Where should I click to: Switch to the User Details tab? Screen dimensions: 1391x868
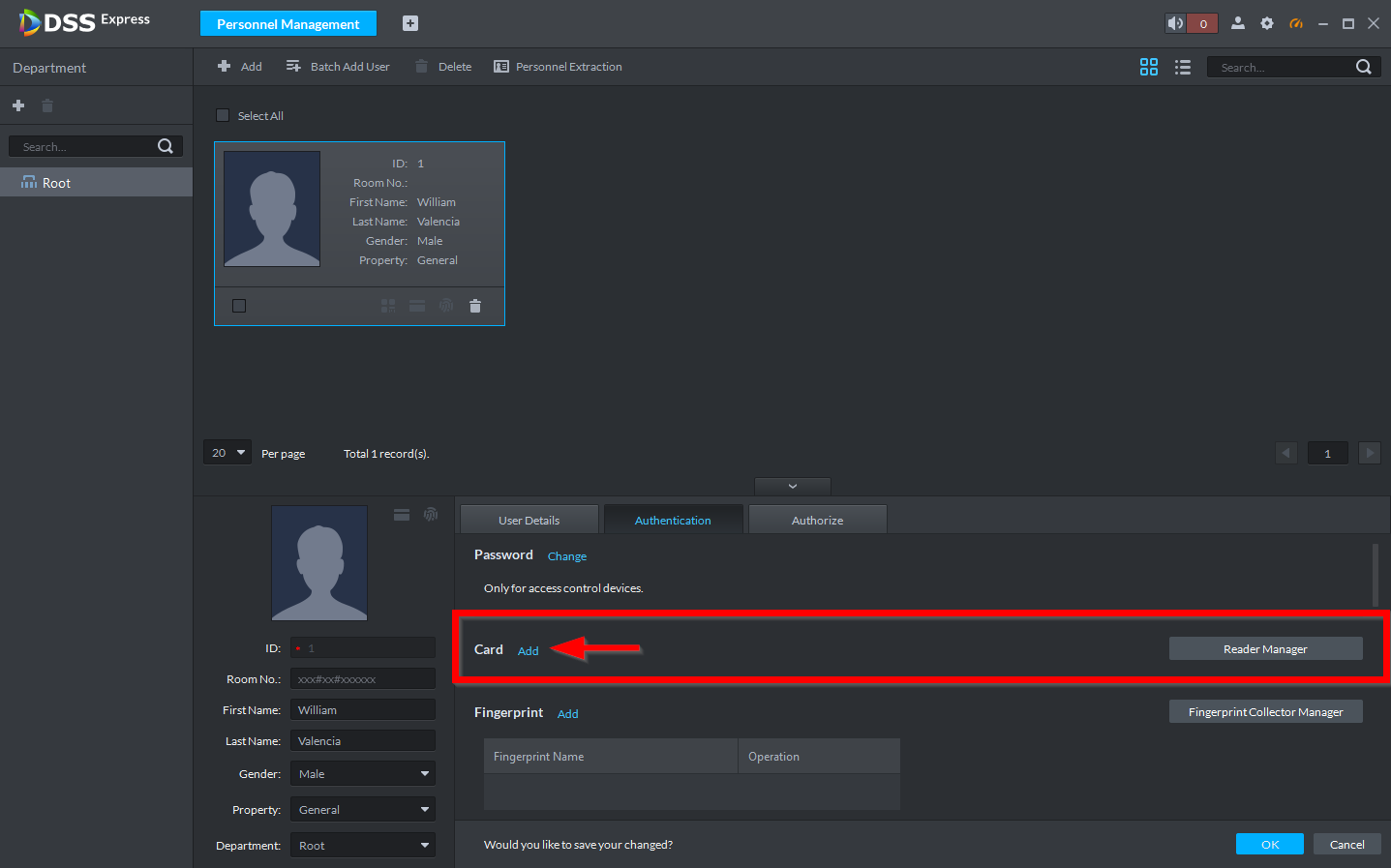tap(529, 520)
